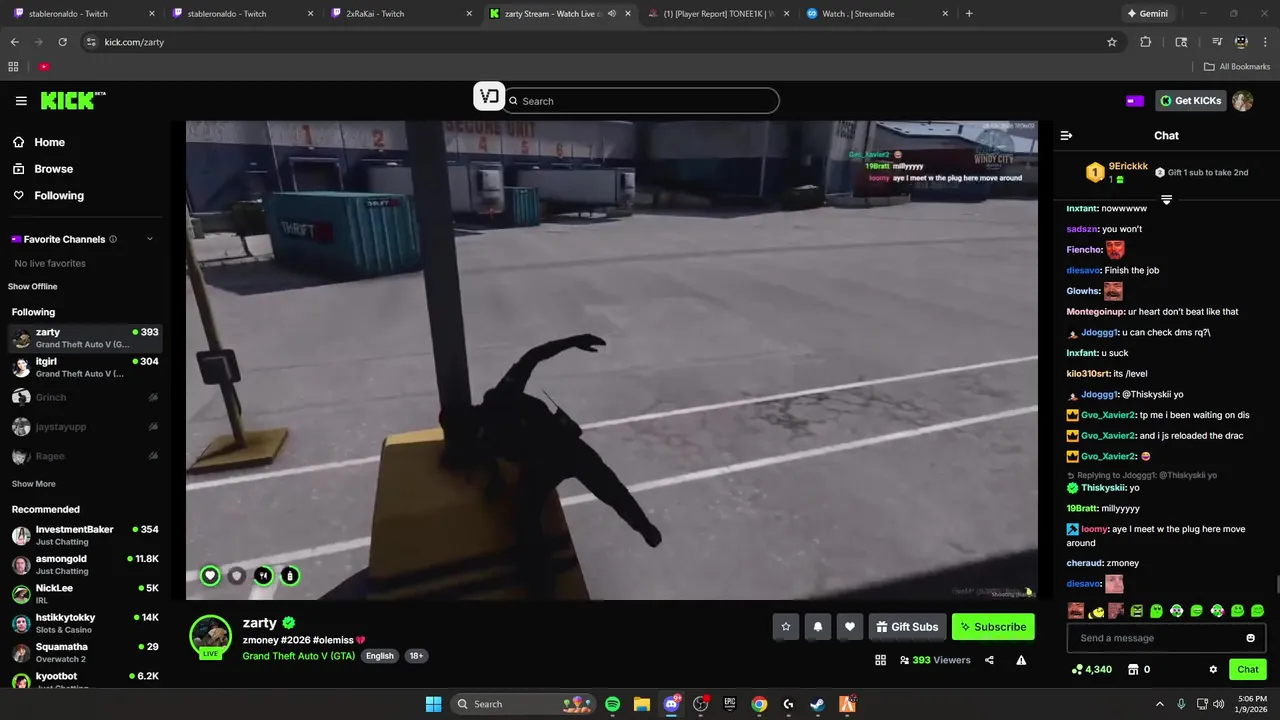Collapse the chat panel with arrow icon

pyautogui.click(x=1066, y=135)
